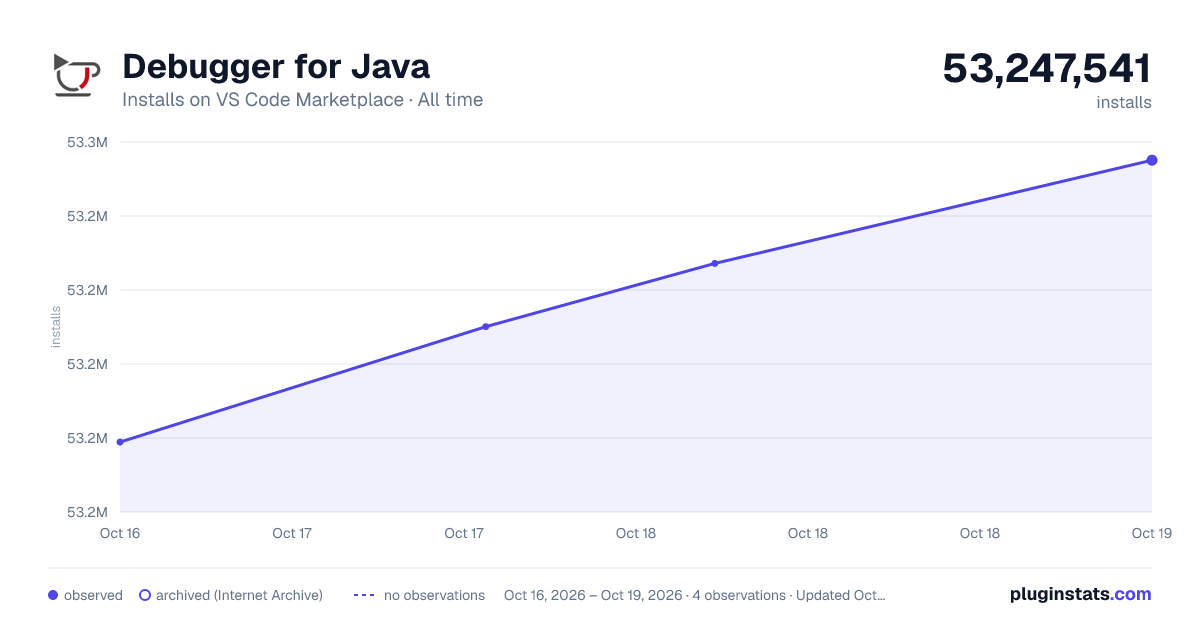Click the no observations legend label

[434, 595]
